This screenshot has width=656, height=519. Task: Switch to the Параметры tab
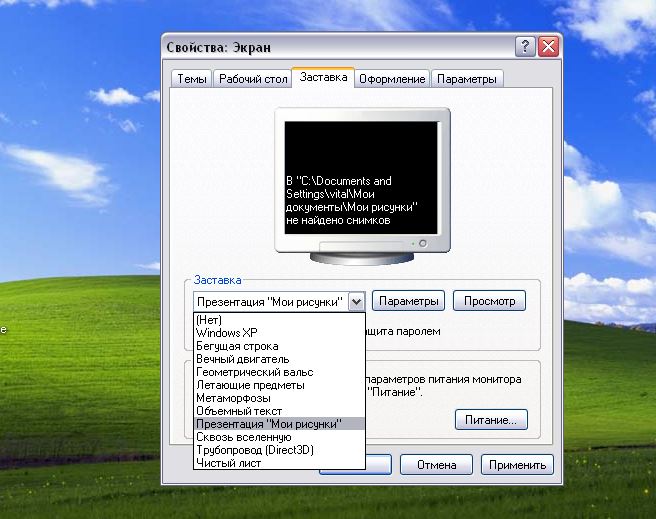(466, 79)
